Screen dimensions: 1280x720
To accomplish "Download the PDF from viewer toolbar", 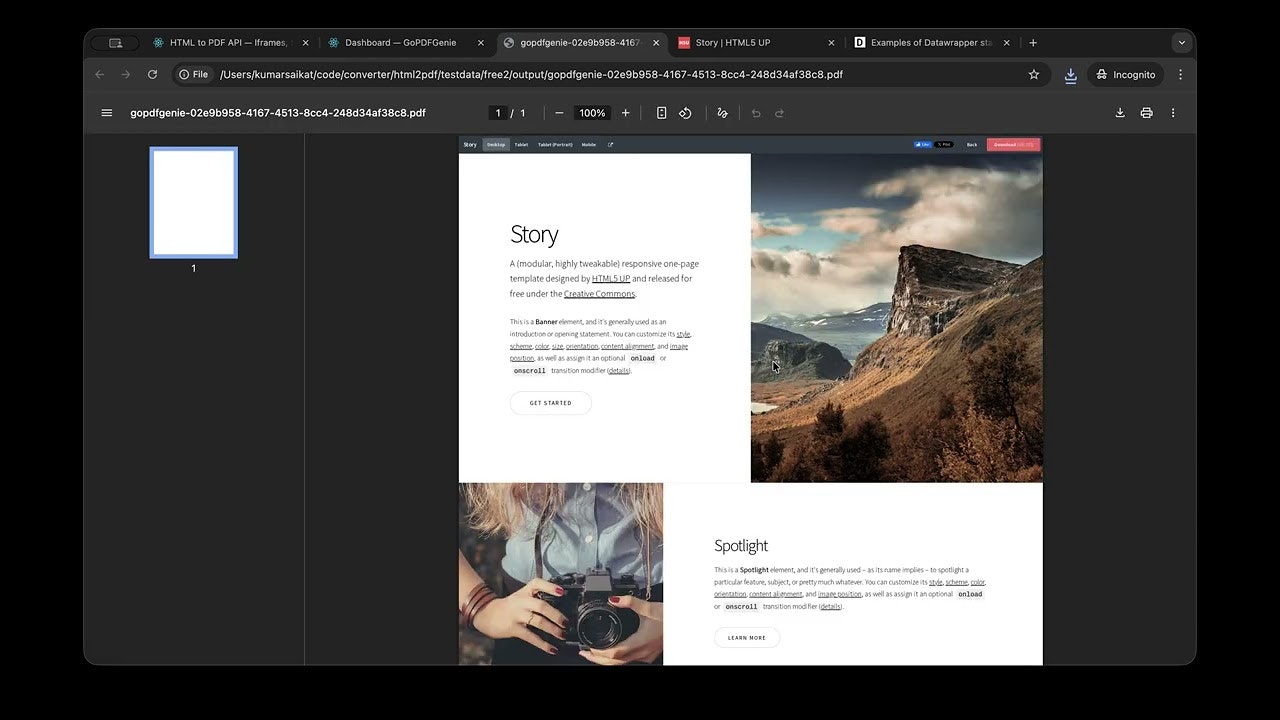I will point(1120,113).
